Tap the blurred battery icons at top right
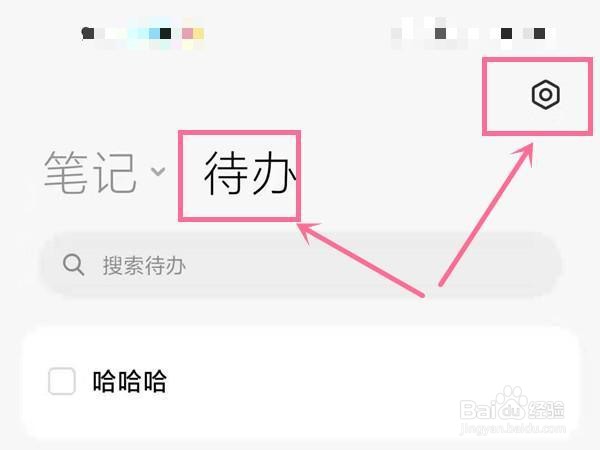Screen dimensions: 600x450 click(473, 33)
